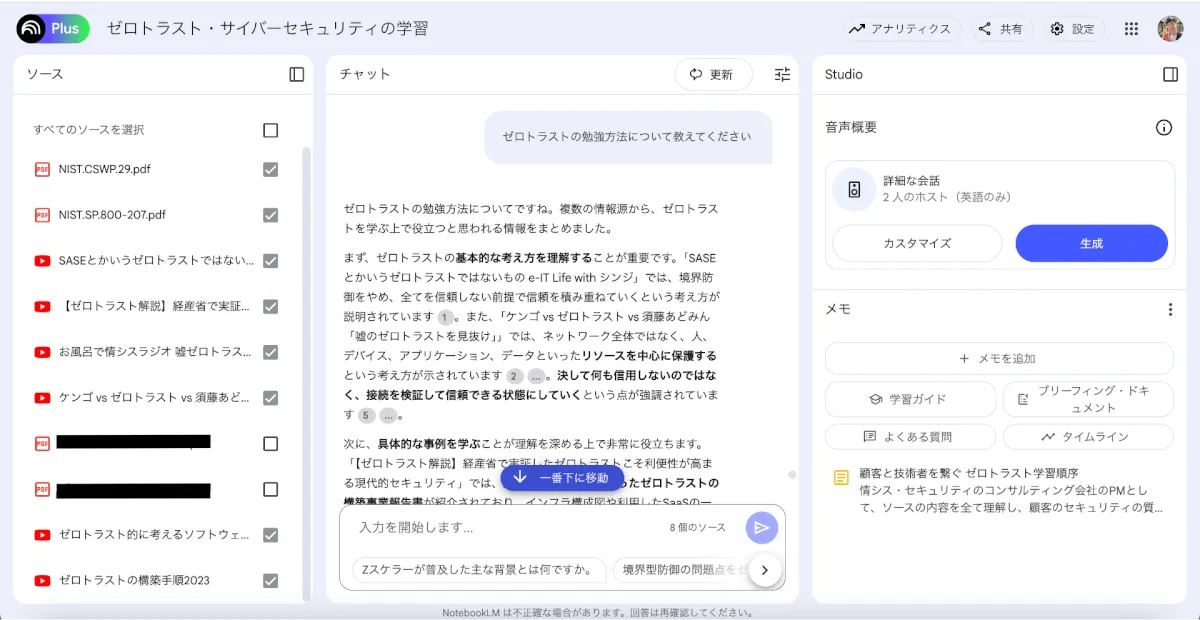Click citation number 1 in chat
The height and width of the screenshot is (620, 1200).
click(446, 317)
